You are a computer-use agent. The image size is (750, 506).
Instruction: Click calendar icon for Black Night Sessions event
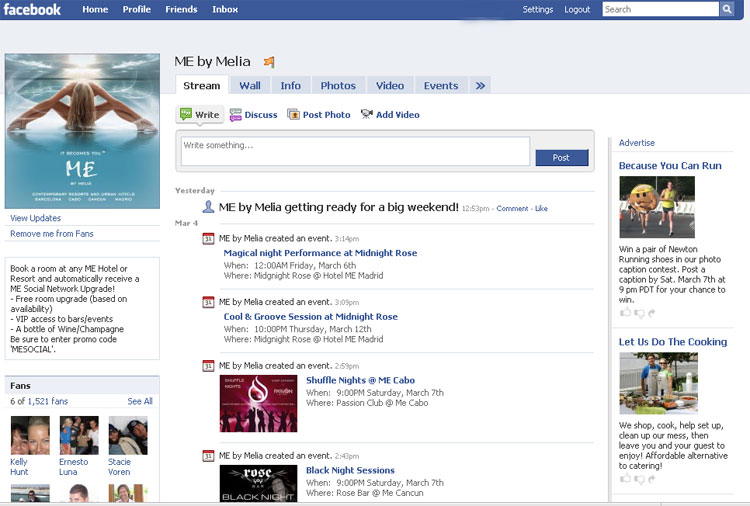point(208,456)
